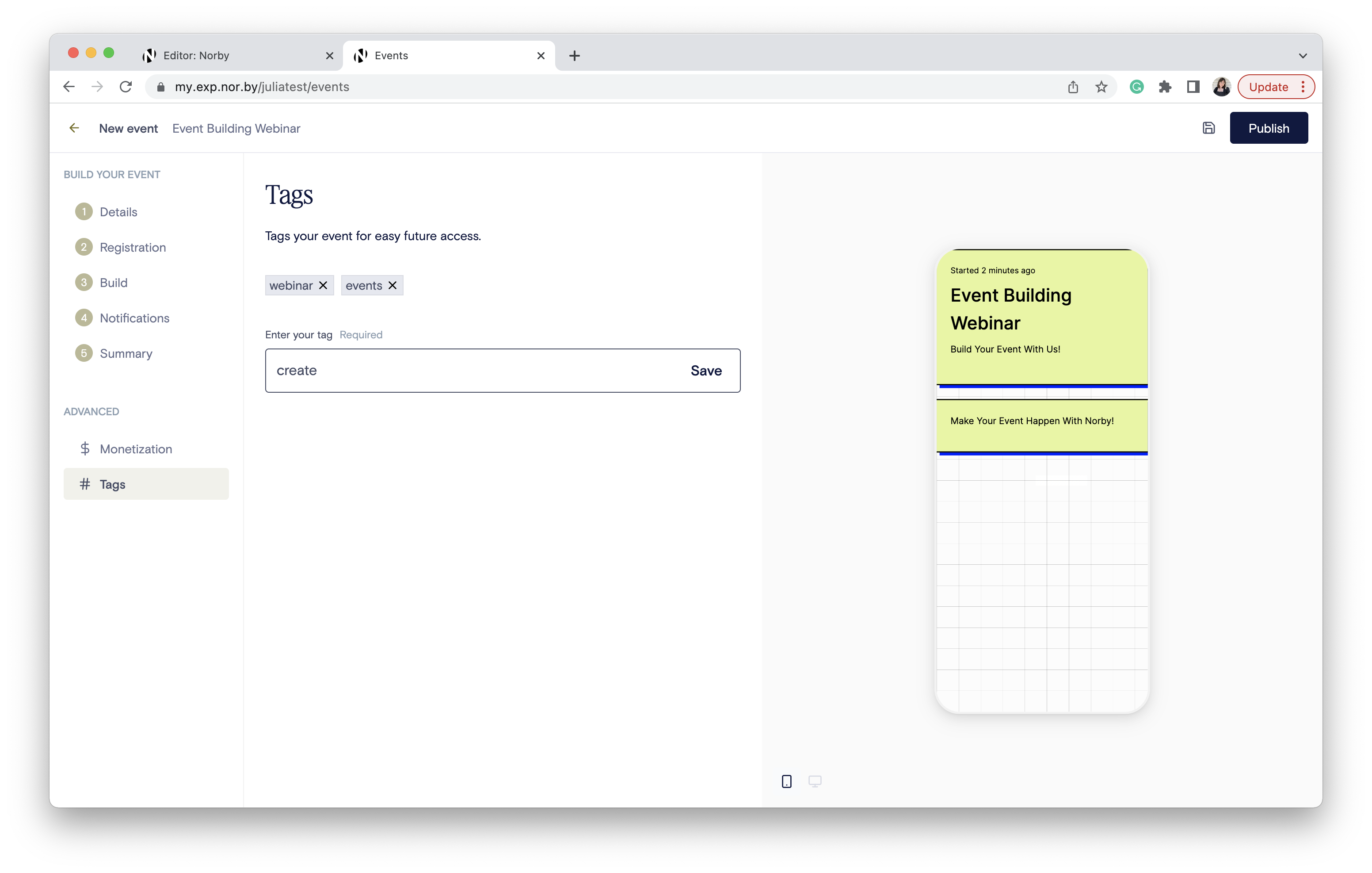Open the Notifications step
This screenshot has height=873, width=1372.
coord(134,318)
